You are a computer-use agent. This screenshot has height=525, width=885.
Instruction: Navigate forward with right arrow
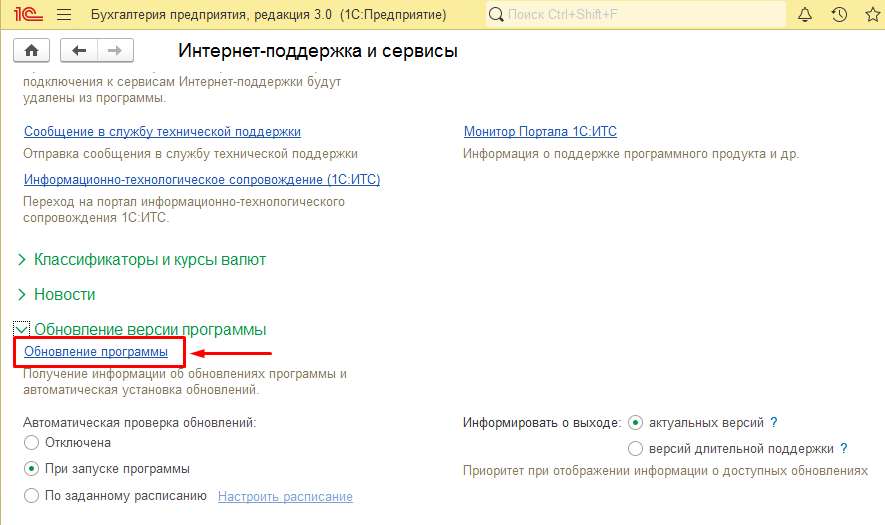115,51
